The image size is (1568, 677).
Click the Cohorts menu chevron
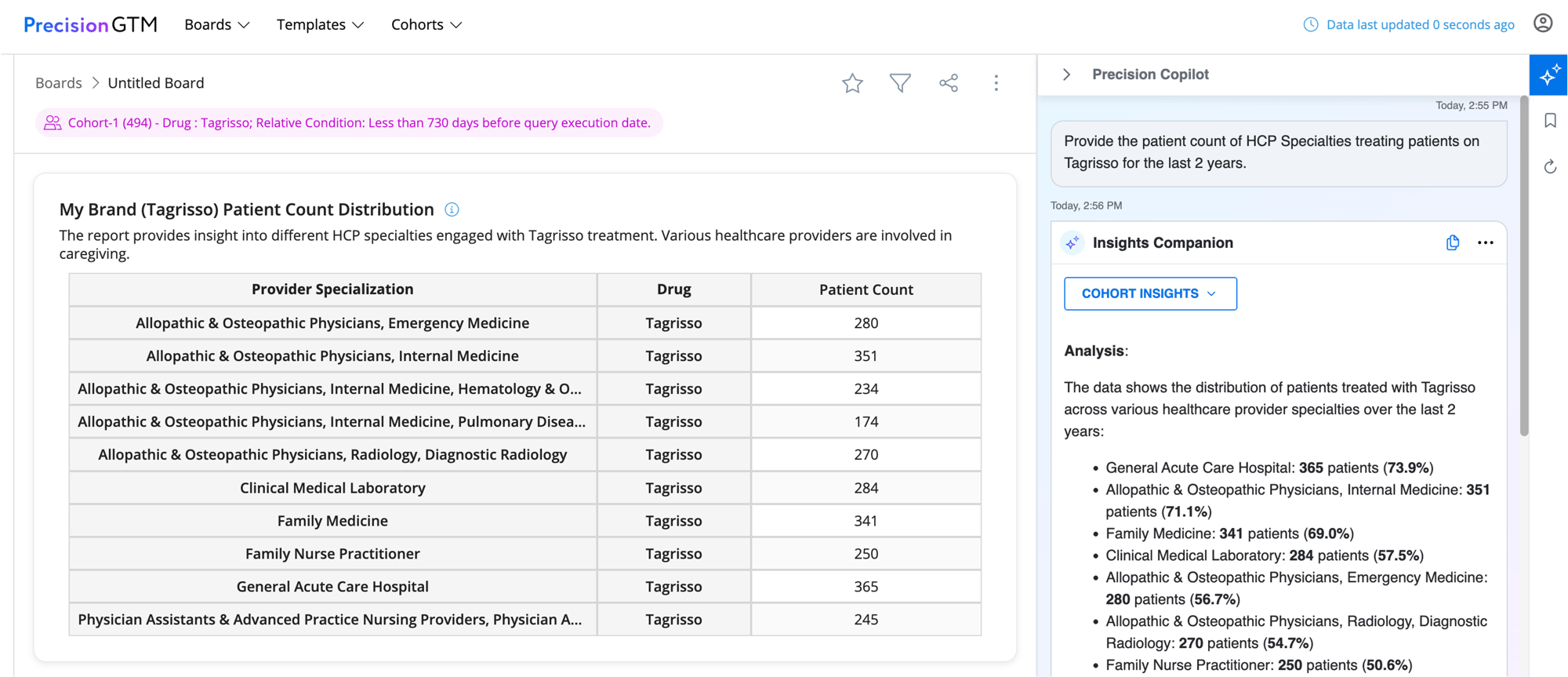click(x=456, y=25)
